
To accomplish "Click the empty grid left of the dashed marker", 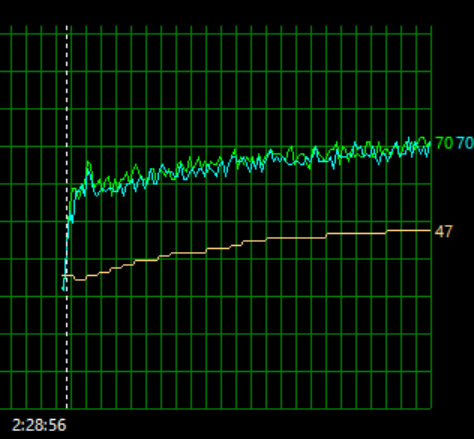I will tap(33, 217).
